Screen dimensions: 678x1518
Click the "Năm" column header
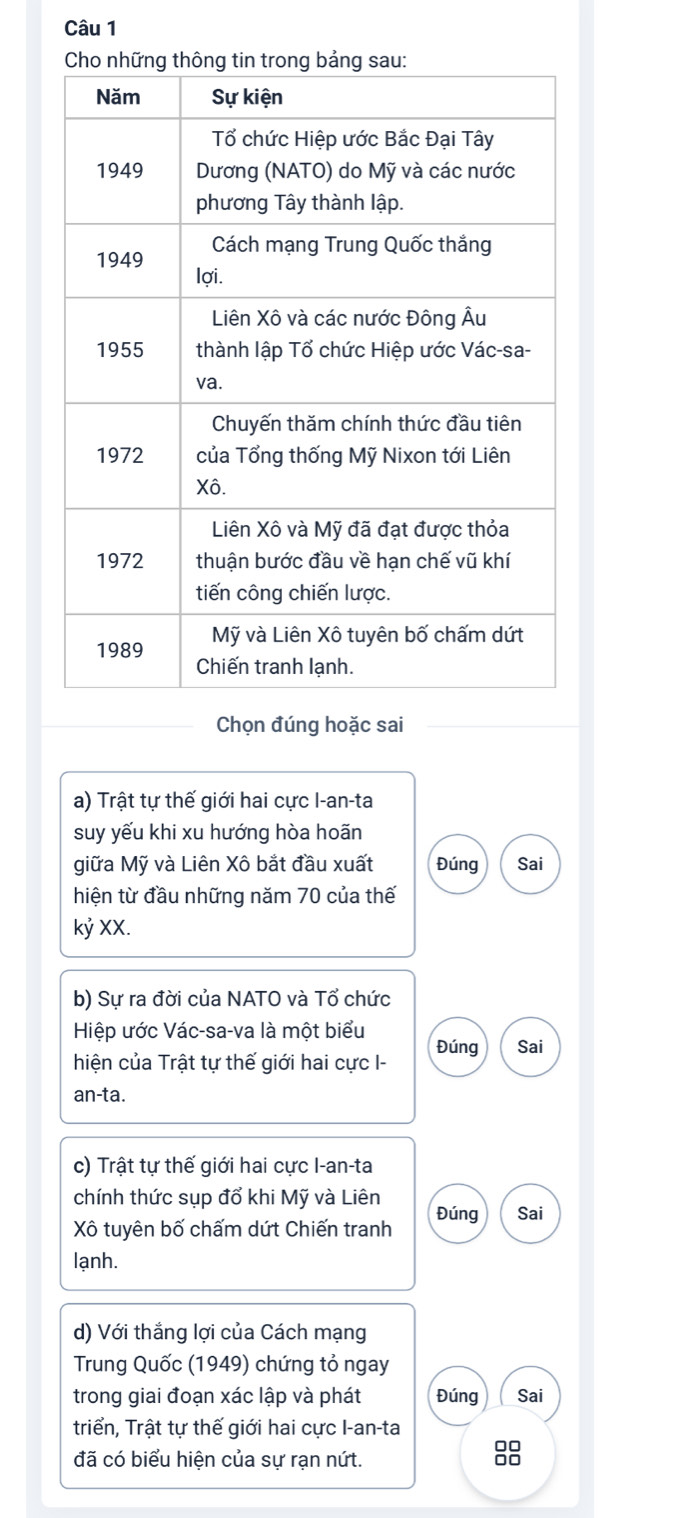pos(120,97)
